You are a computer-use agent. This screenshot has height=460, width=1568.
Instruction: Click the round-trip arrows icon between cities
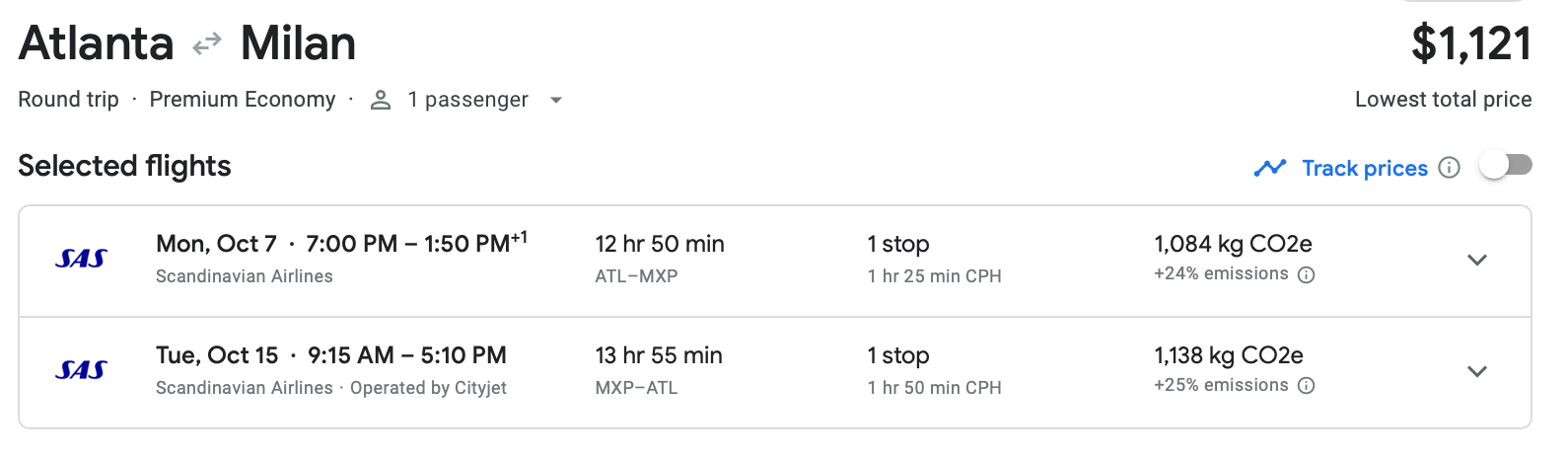point(207,44)
